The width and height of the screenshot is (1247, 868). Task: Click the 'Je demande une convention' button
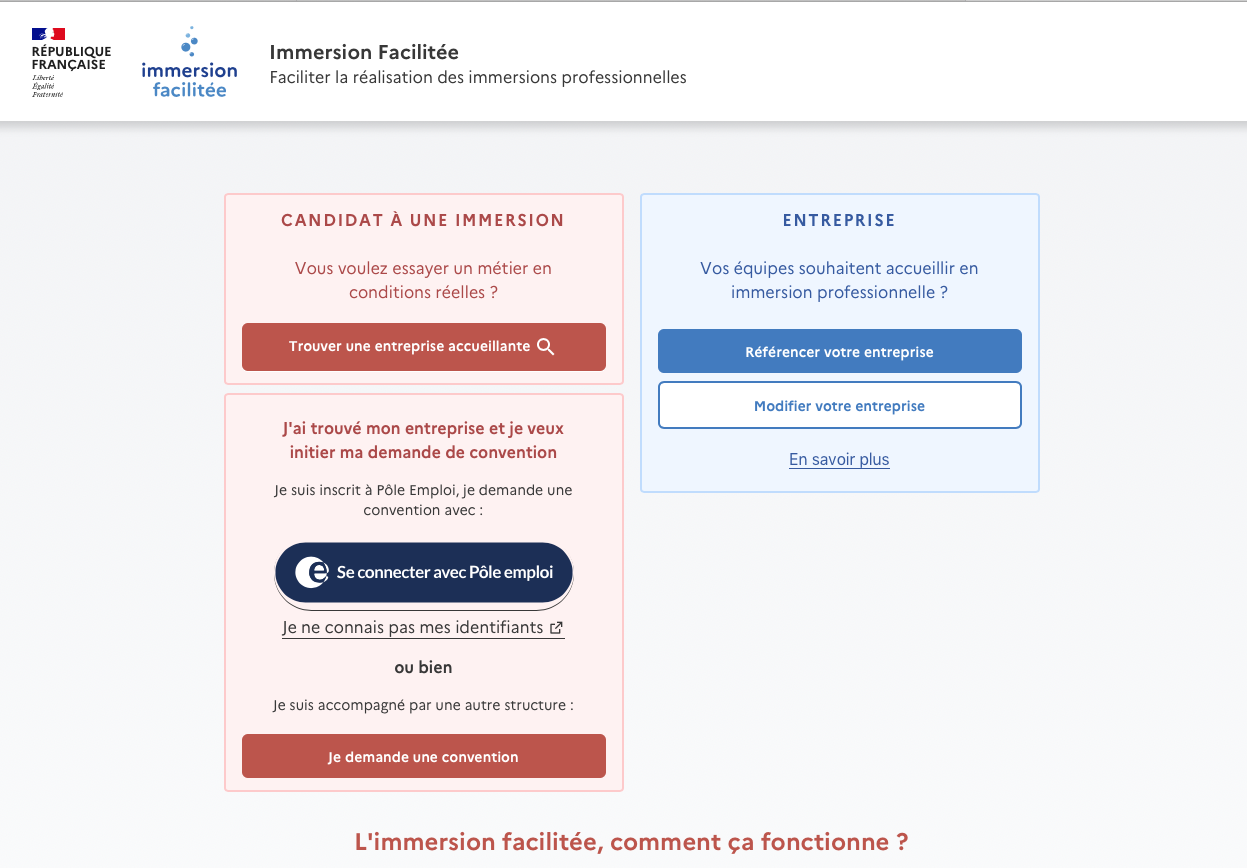423,756
